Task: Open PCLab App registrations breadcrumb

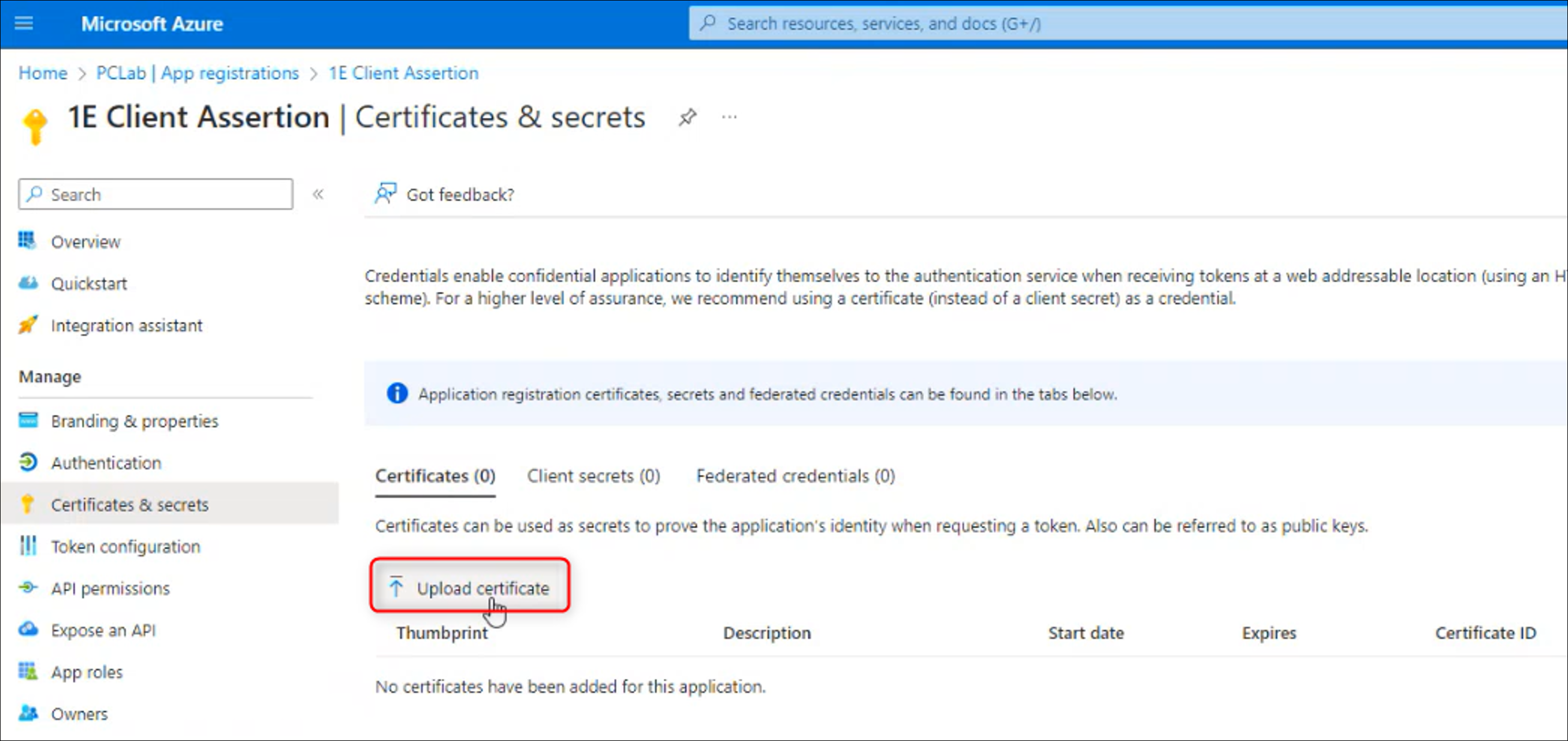Action: point(197,73)
